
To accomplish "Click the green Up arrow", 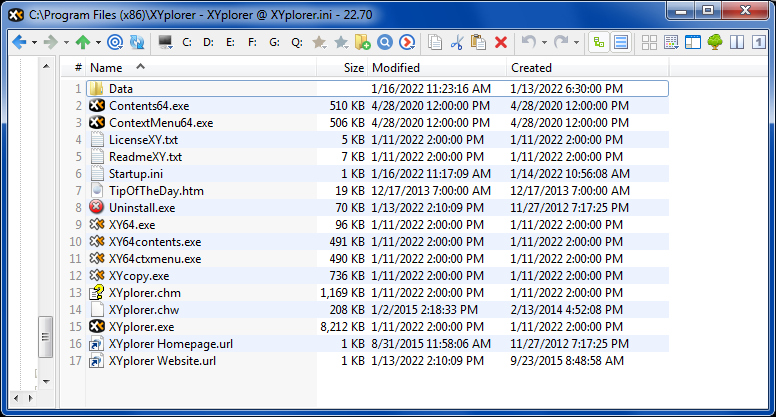I will click(83, 43).
